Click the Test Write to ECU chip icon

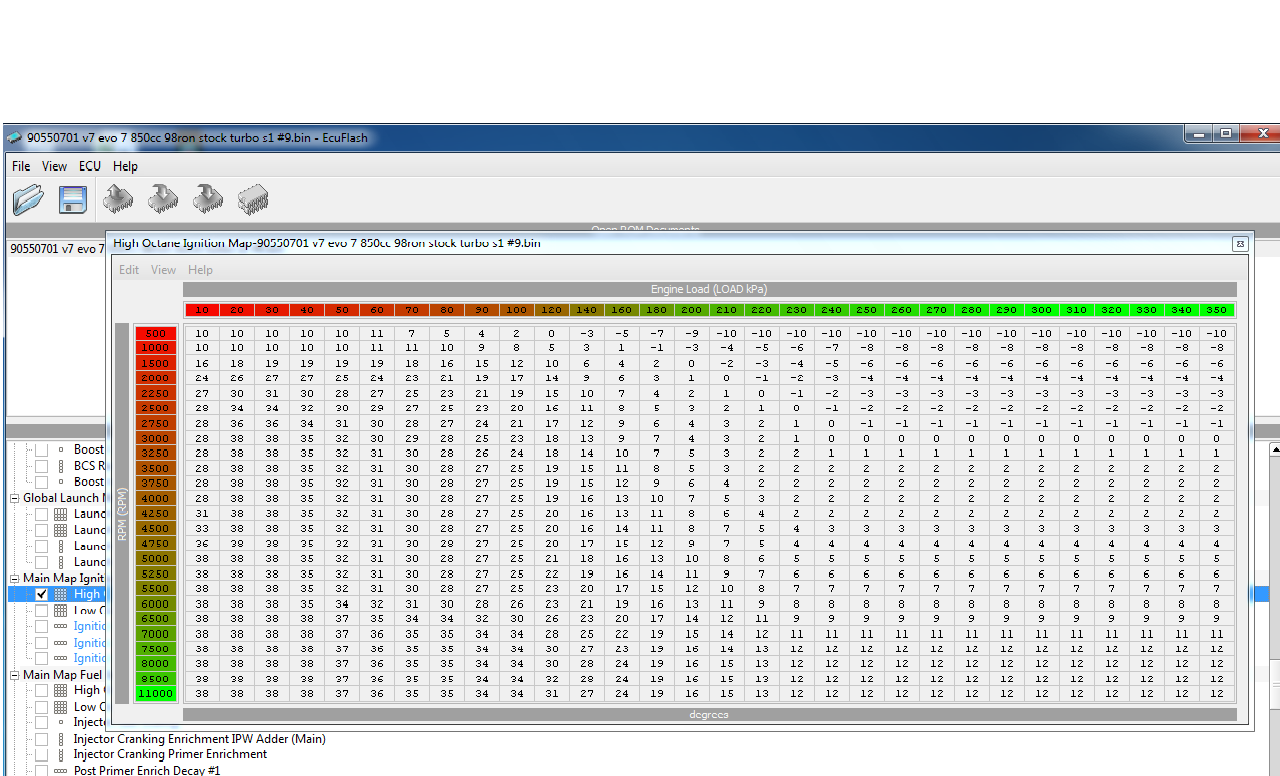click(x=208, y=199)
